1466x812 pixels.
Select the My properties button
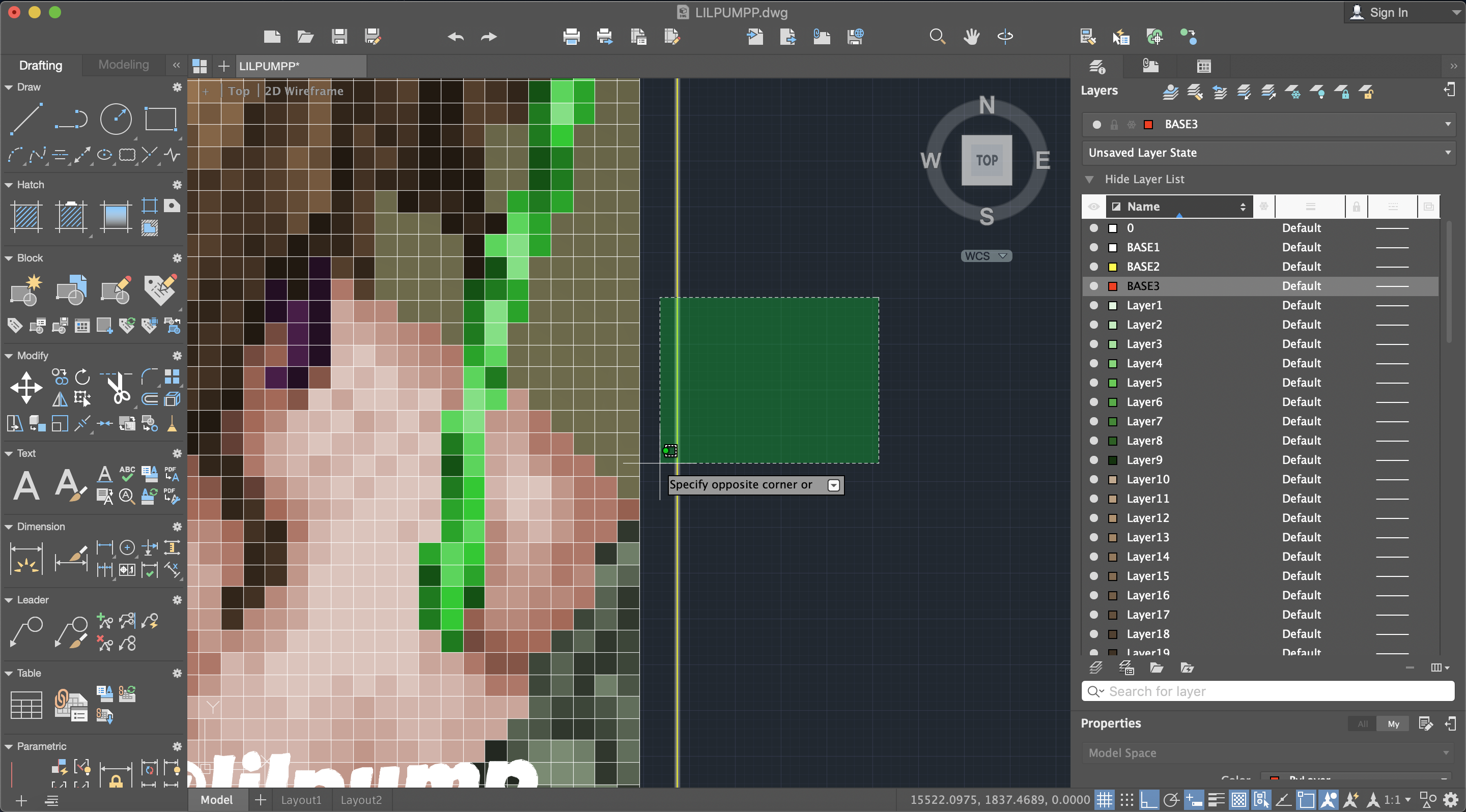(x=1393, y=724)
